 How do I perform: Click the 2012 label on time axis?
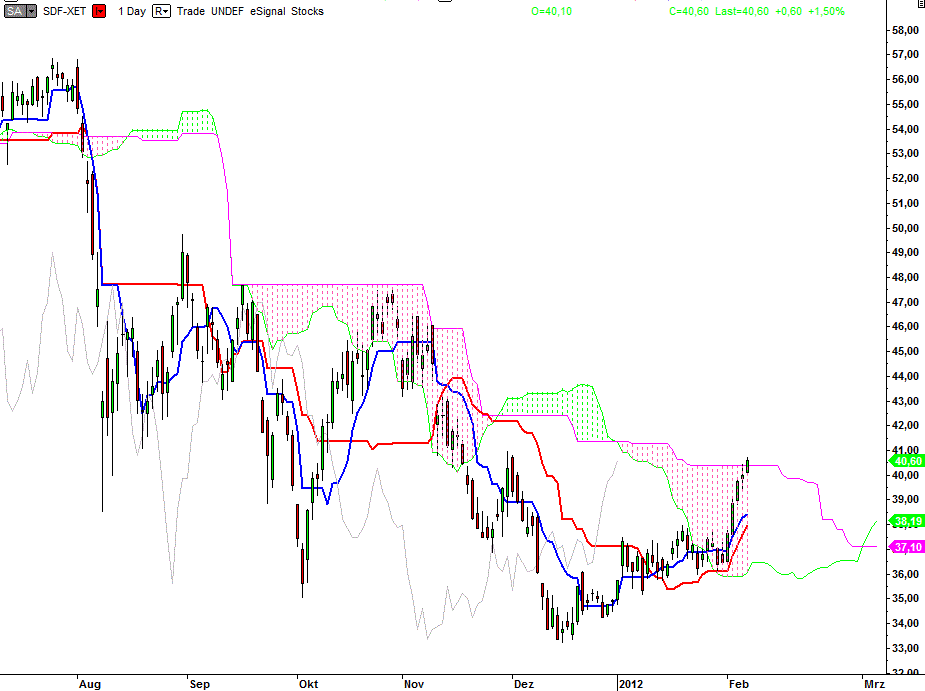(x=629, y=683)
